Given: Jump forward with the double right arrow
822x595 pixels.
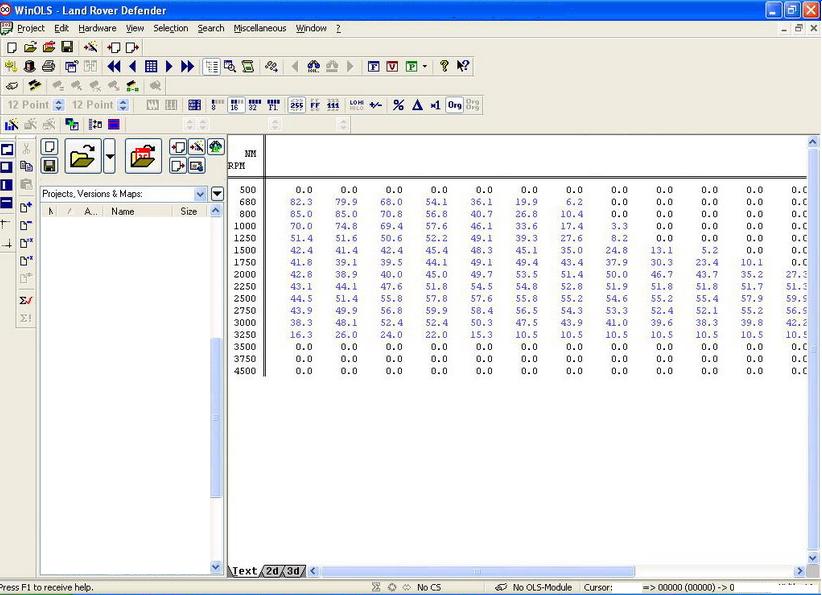Looking at the screenshot, I should [187, 66].
